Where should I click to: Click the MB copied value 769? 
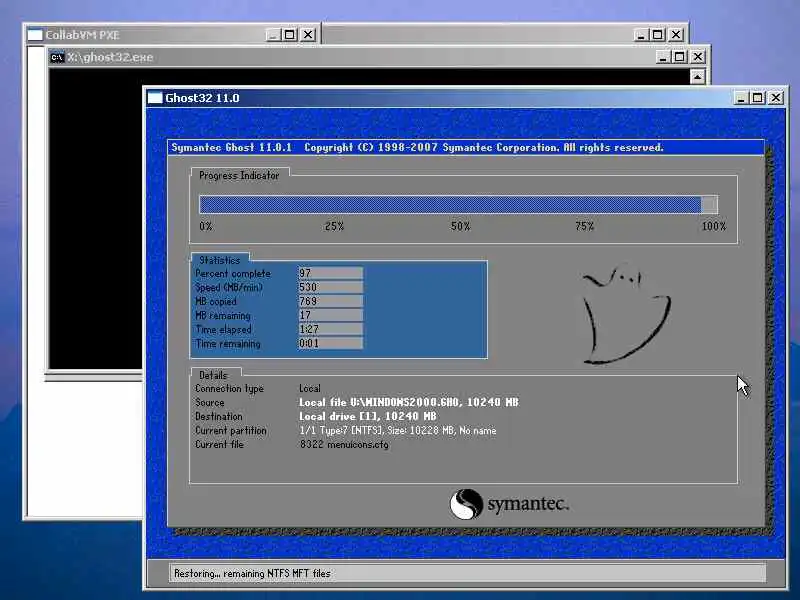[330, 301]
